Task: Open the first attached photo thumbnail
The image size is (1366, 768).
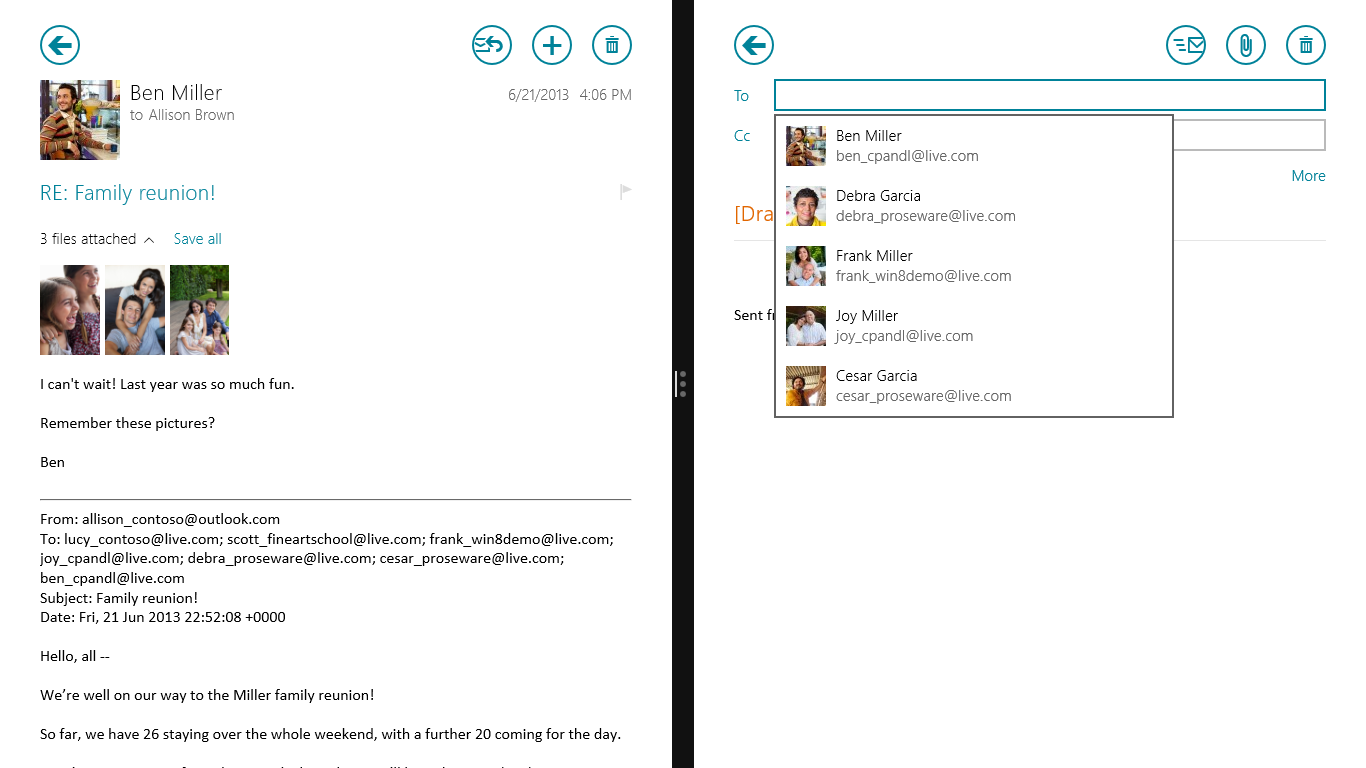Action: point(70,310)
